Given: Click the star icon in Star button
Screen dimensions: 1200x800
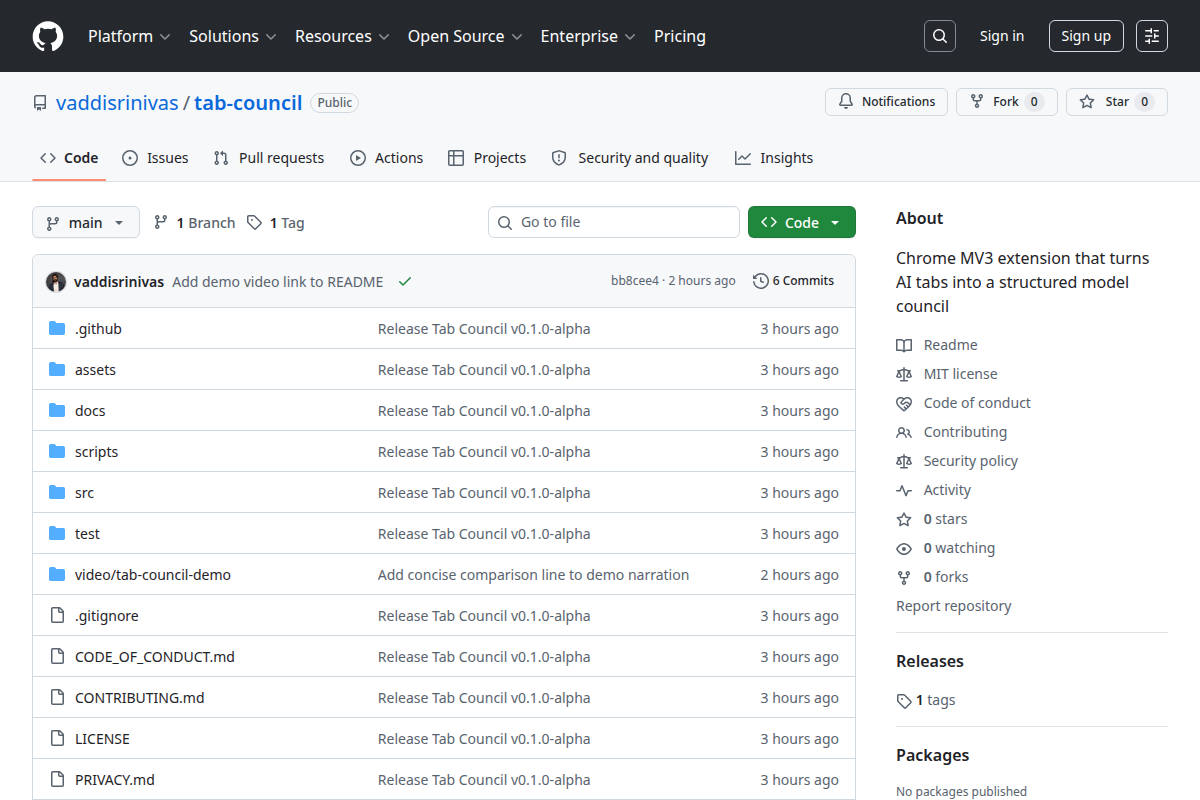Looking at the screenshot, I should [x=1087, y=102].
